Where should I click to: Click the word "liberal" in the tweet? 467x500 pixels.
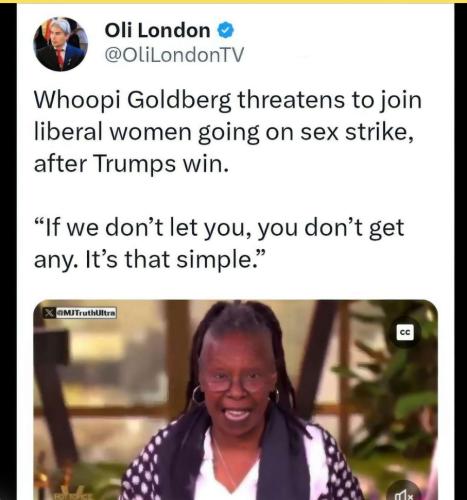[x=68, y=132]
